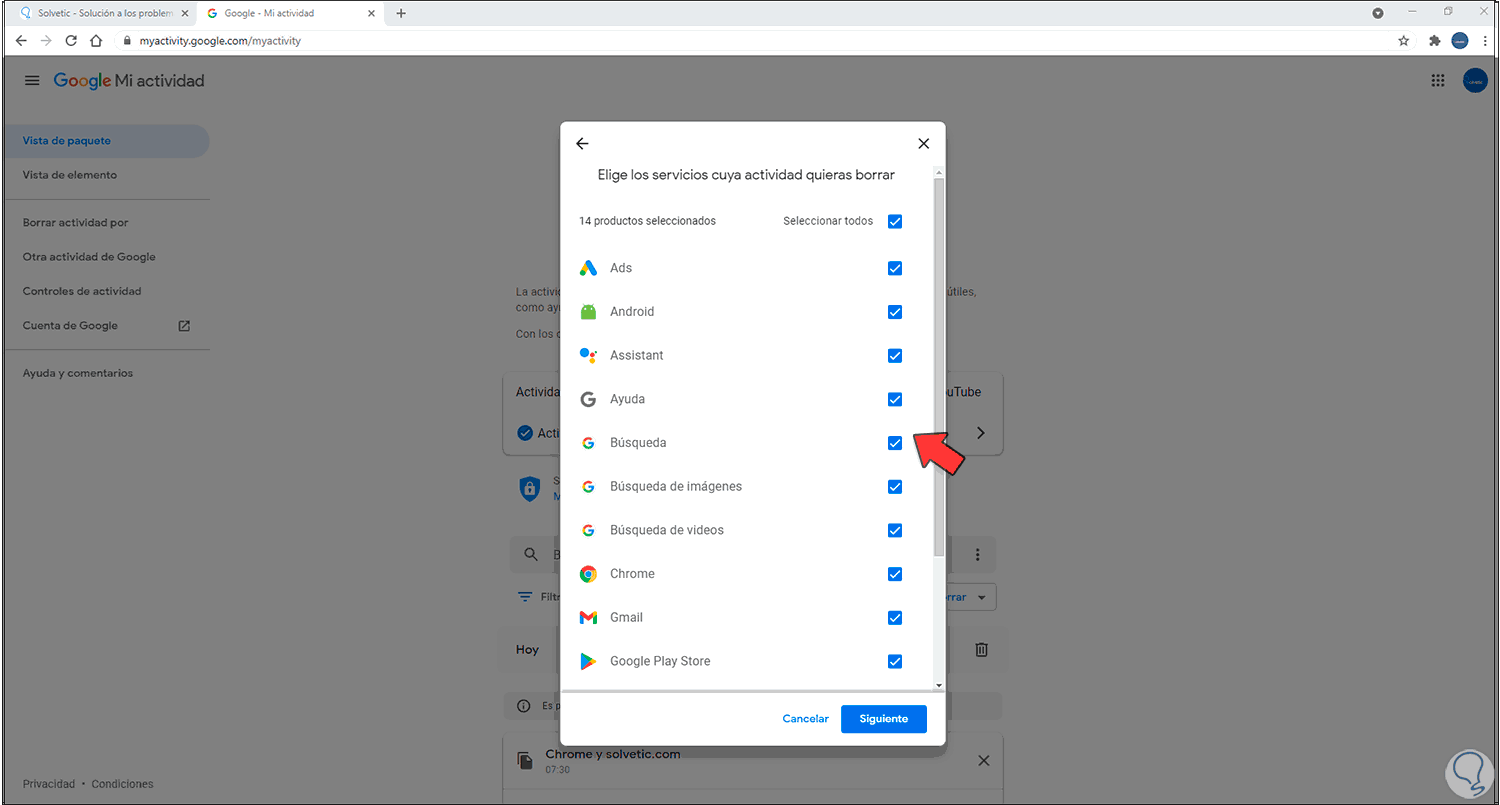Click the Gmail envelope icon
The image size is (1500, 805).
click(x=589, y=617)
